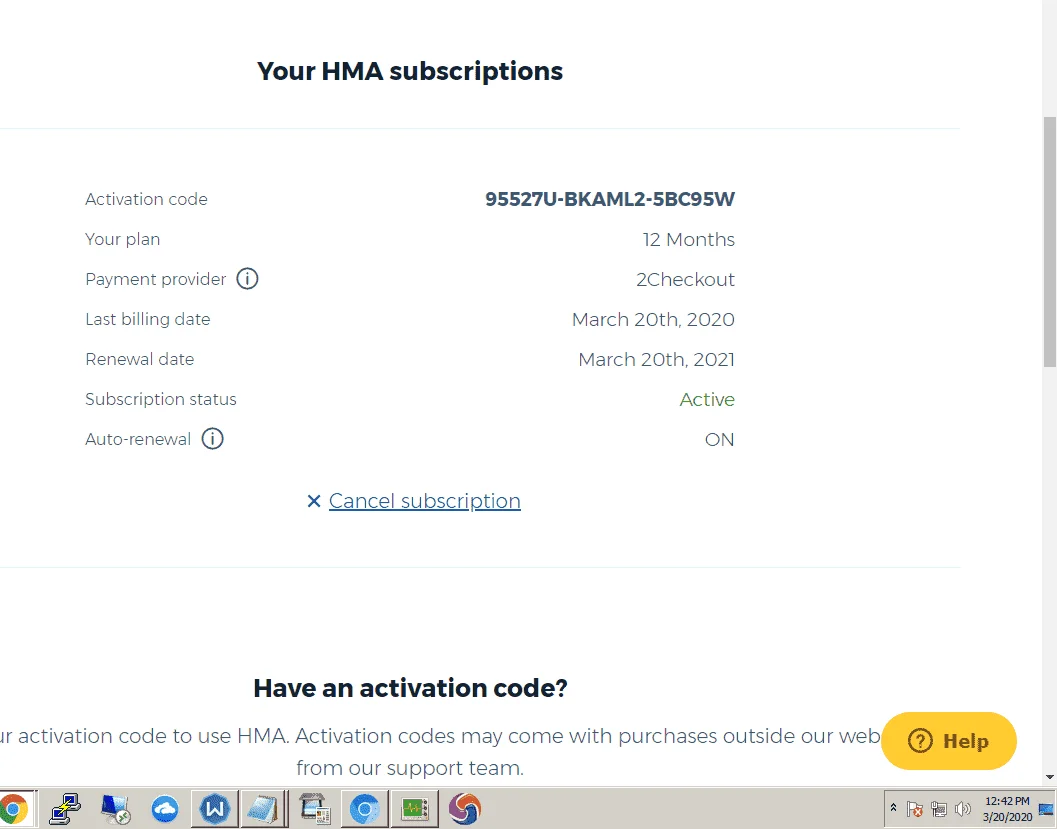Open the PuTTY taskbar icon
Image resolution: width=1057 pixels, height=829 pixels.
(66, 808)
